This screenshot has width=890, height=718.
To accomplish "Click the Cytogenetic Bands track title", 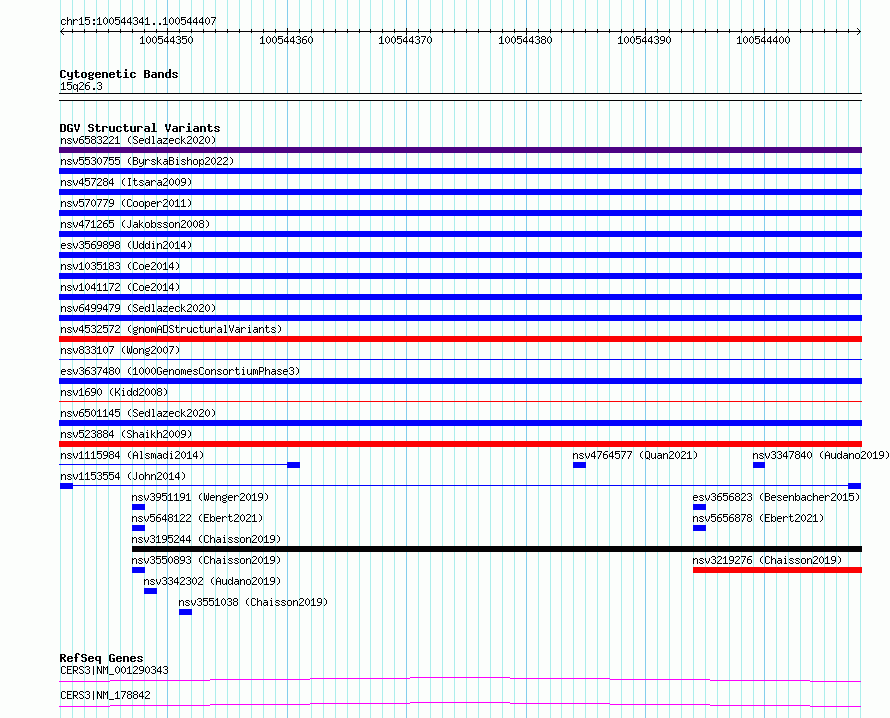I will point(119,74).
